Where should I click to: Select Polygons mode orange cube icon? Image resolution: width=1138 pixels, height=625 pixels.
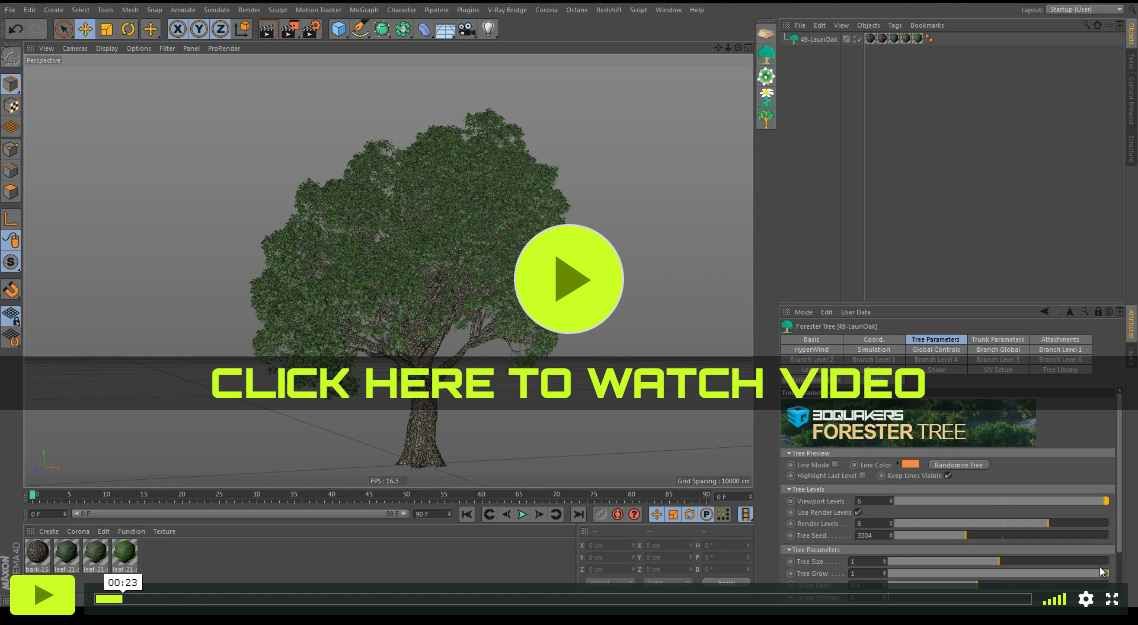pyautogui.click(x=11, y=192)
